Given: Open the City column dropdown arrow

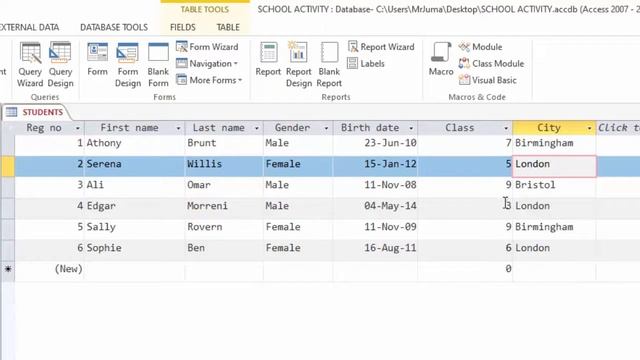Looking at the screenshot, I should (x=589, y=128).
